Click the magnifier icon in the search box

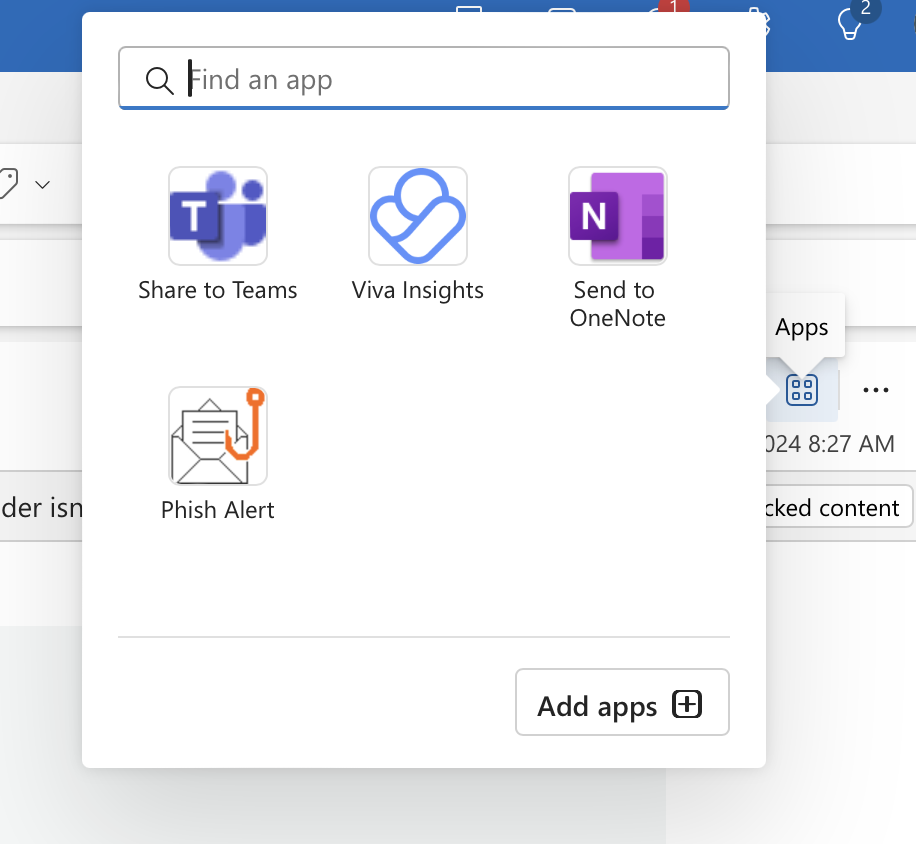click(159, 80)
